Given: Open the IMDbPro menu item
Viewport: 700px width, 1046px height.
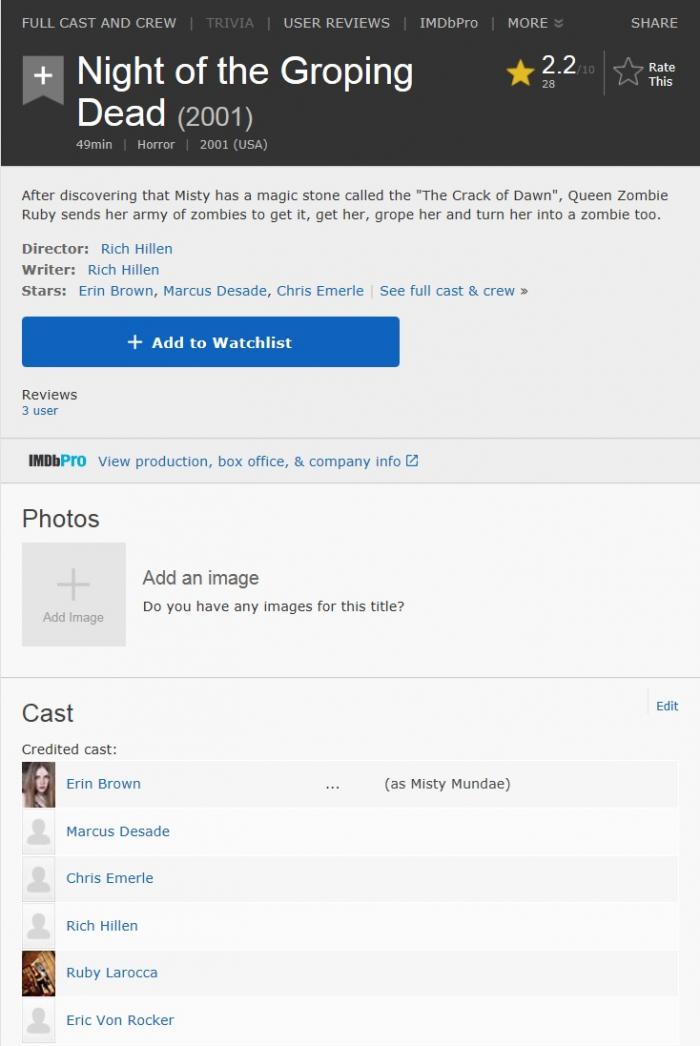Looking at the screenshot, I should (x=448, y=23).
